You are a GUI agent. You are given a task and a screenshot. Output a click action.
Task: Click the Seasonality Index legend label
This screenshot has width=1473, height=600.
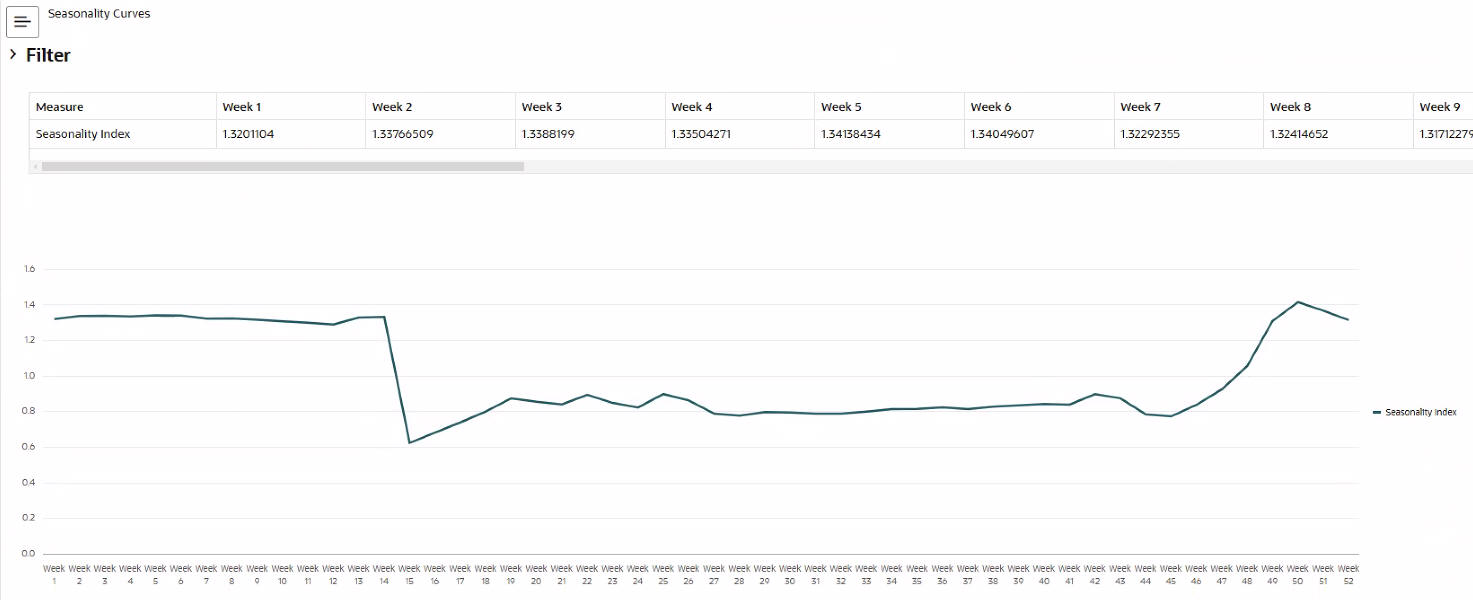(1420, 411)
